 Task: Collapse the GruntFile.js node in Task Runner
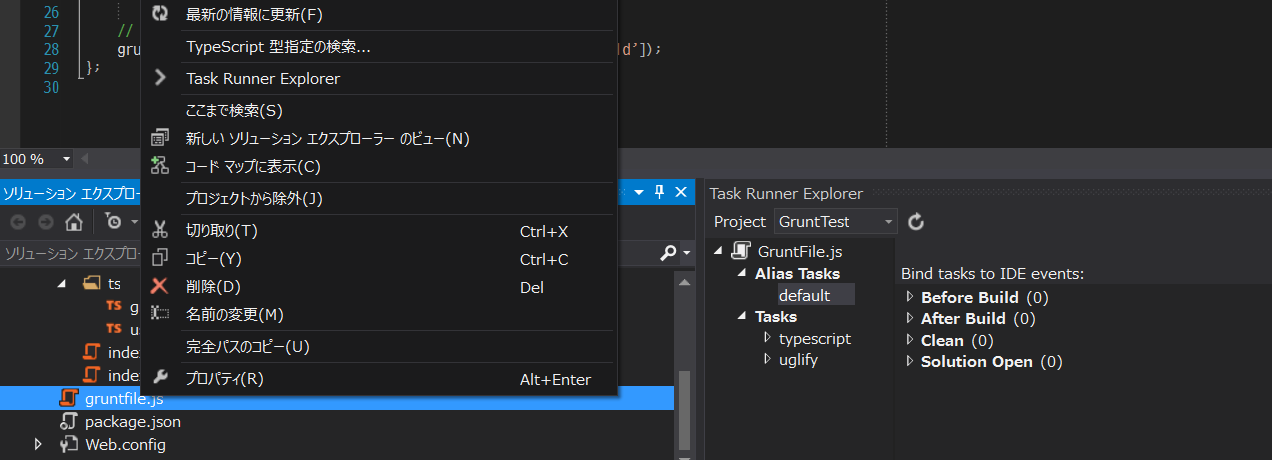[x=719, y=251]
